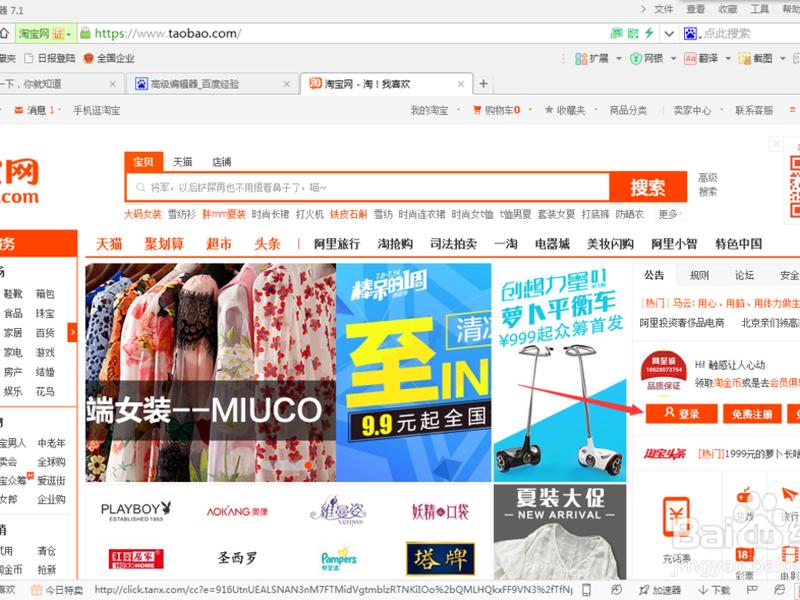800x600 pixels.
Task: Click the Pampers brand logo
Action: pyautogui.click(x=338, y=558)
